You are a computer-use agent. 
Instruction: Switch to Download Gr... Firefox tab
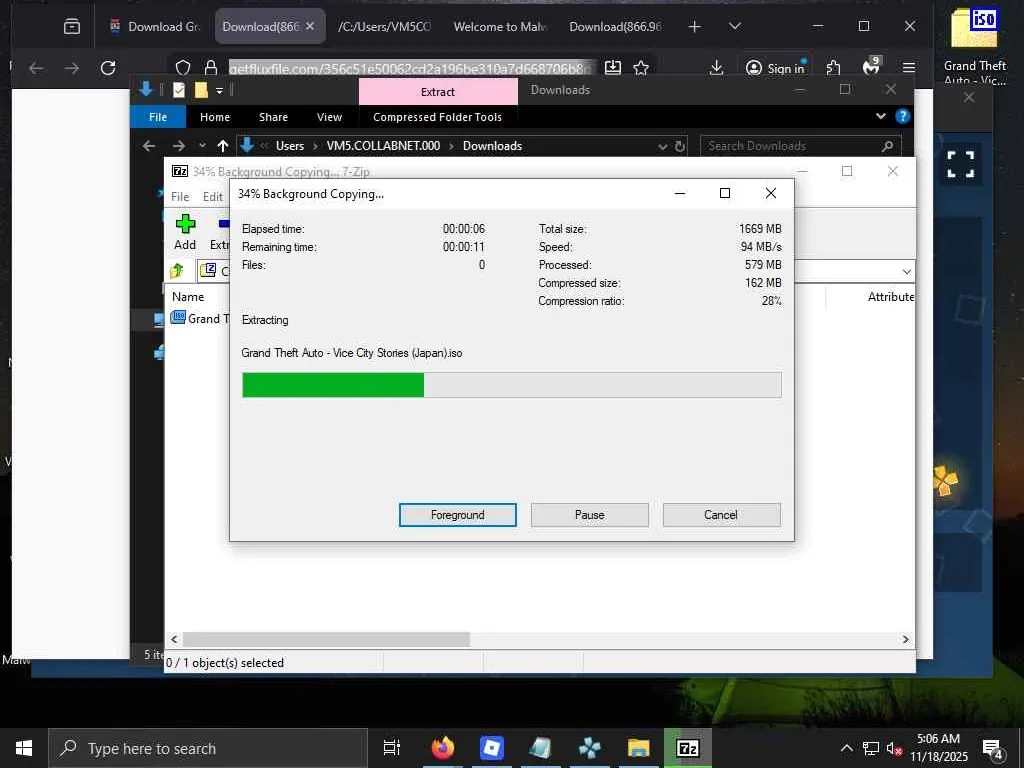click(155, 26)
